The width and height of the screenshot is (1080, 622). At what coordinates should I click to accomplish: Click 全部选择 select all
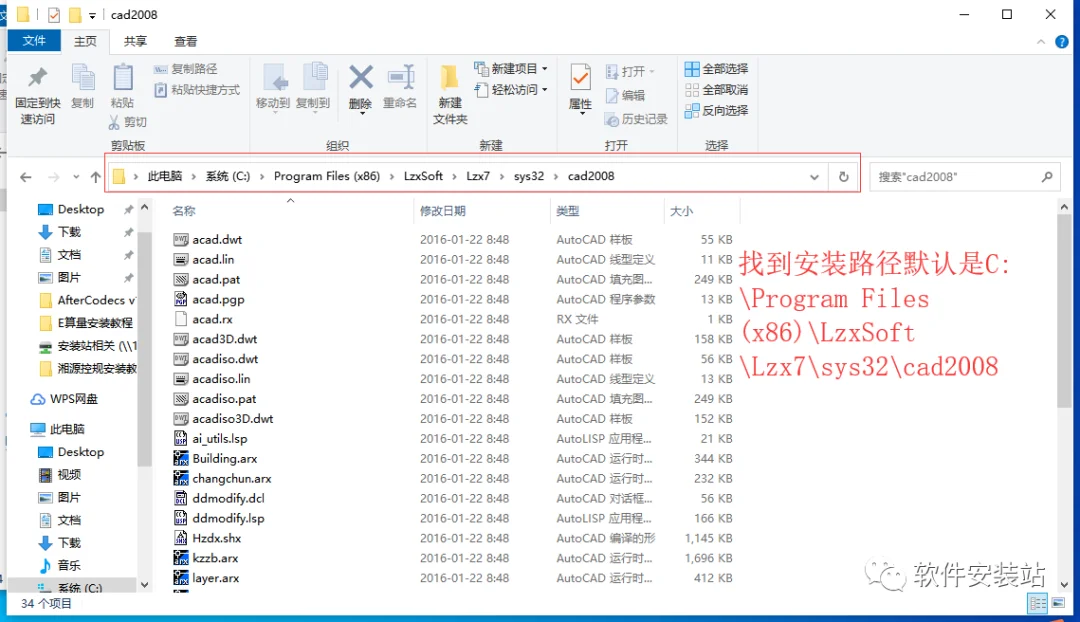coord(716,69)
